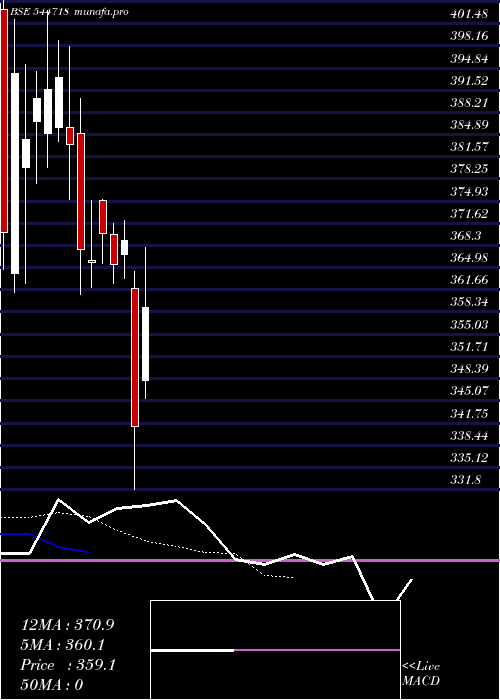Click the magenta MACD zero line
This screenshot has height=700, width=500.
tap(250, 560)
